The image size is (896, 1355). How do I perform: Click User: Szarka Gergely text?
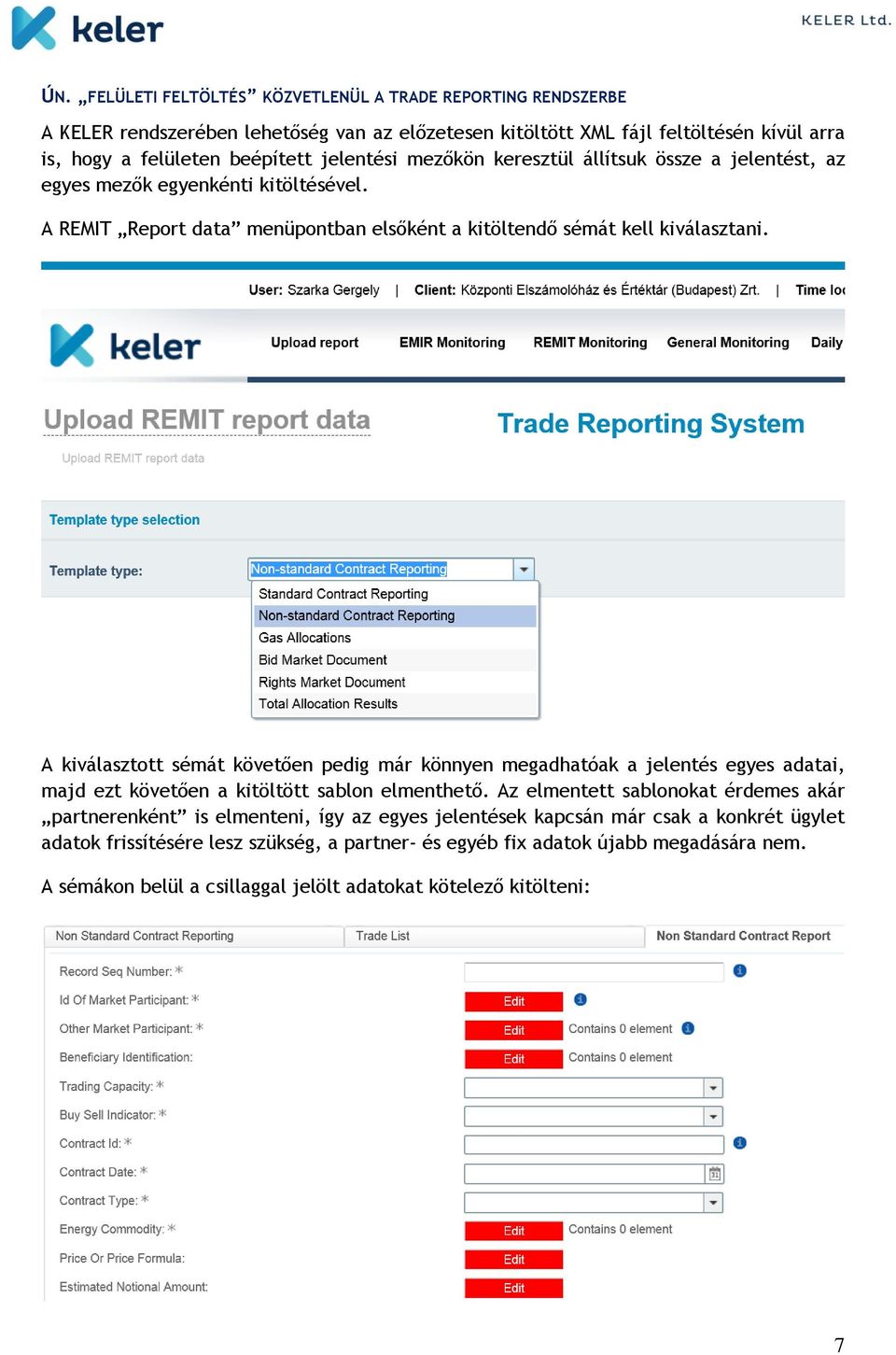314,290
